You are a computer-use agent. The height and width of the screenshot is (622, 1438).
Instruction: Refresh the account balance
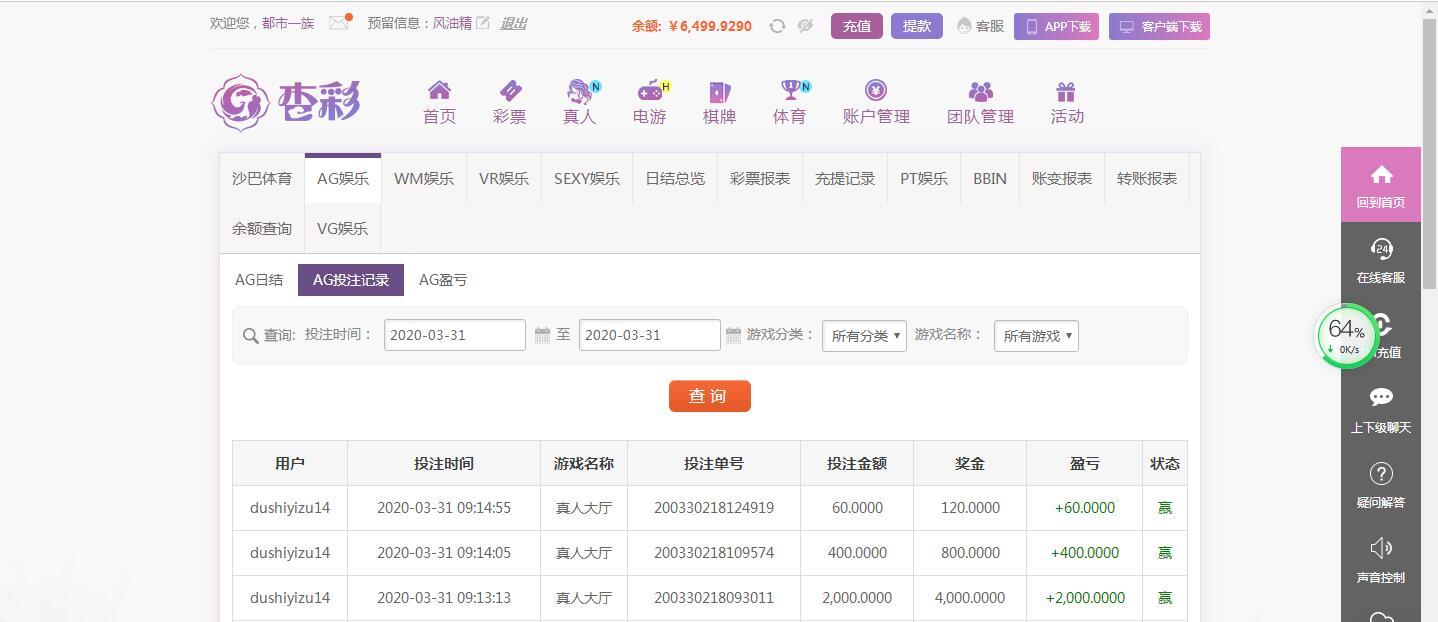click(777, 26)
